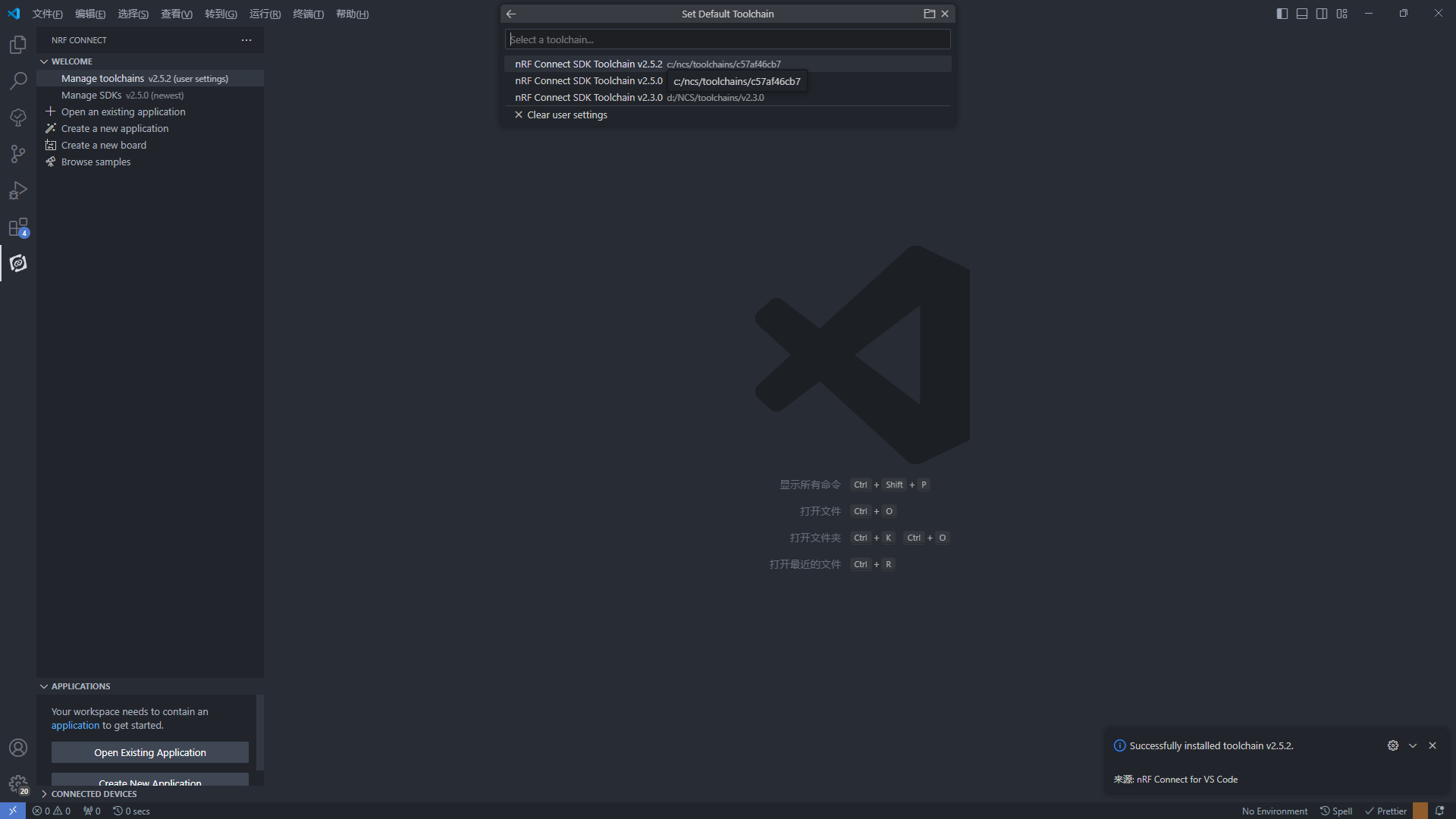
Task: Open the 终端(T) menu
Action: [x=308, y=14]
